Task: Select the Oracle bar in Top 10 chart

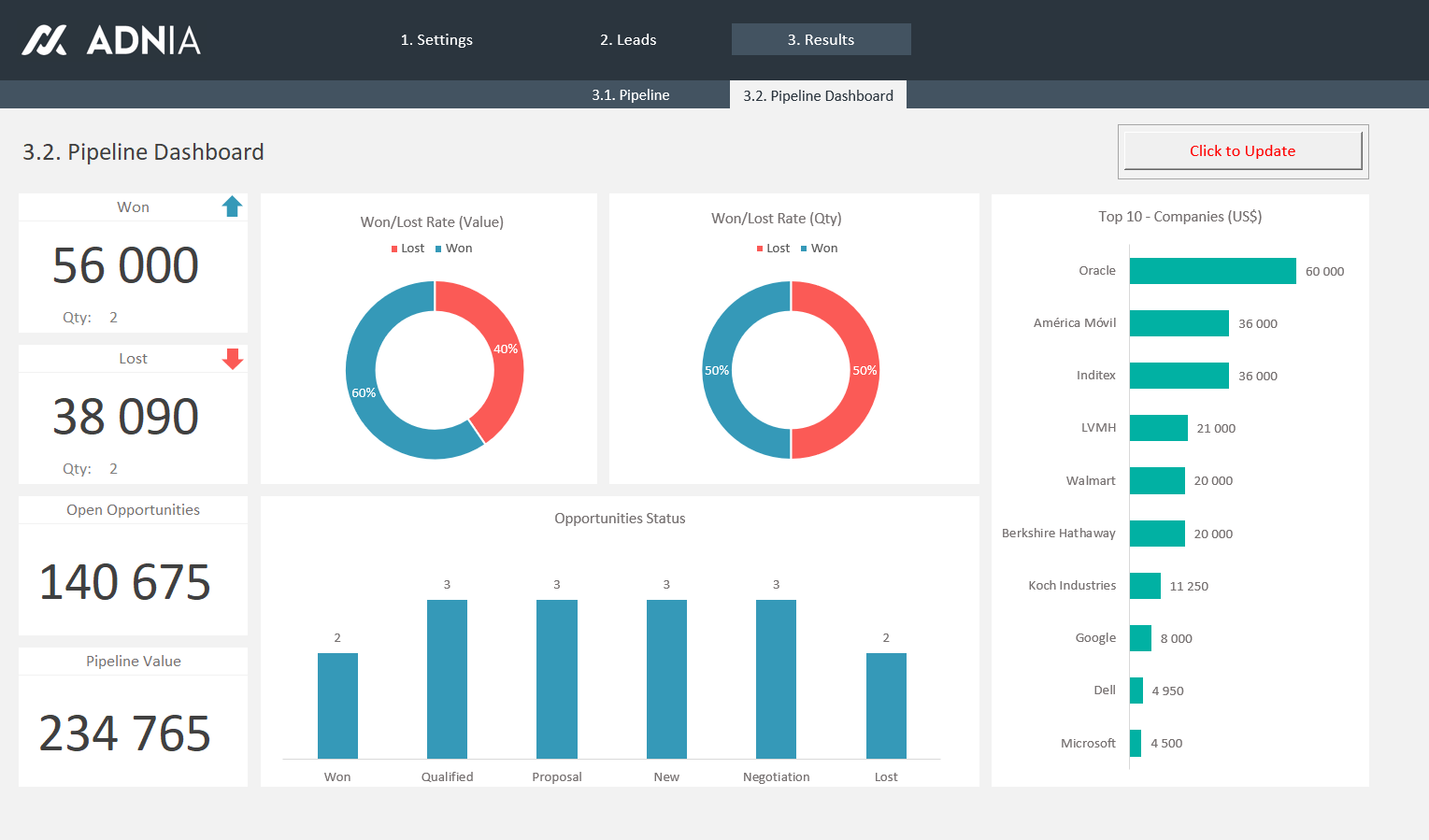Action: click(1211, 270)
